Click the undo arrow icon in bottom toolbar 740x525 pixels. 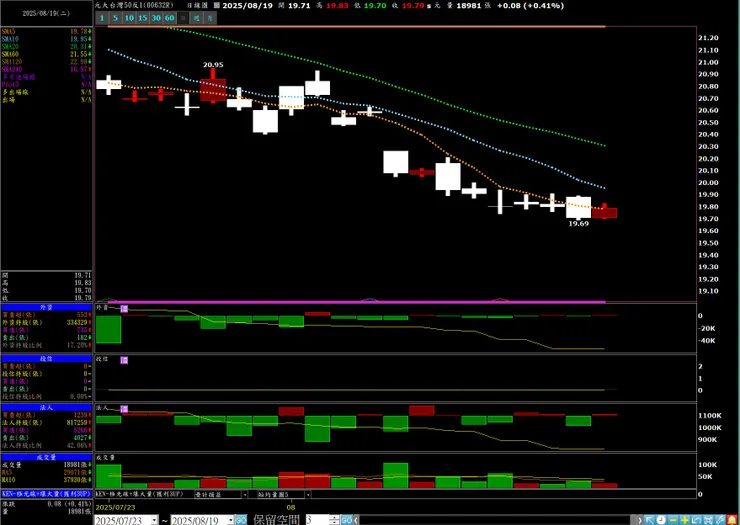coord(697,520)
